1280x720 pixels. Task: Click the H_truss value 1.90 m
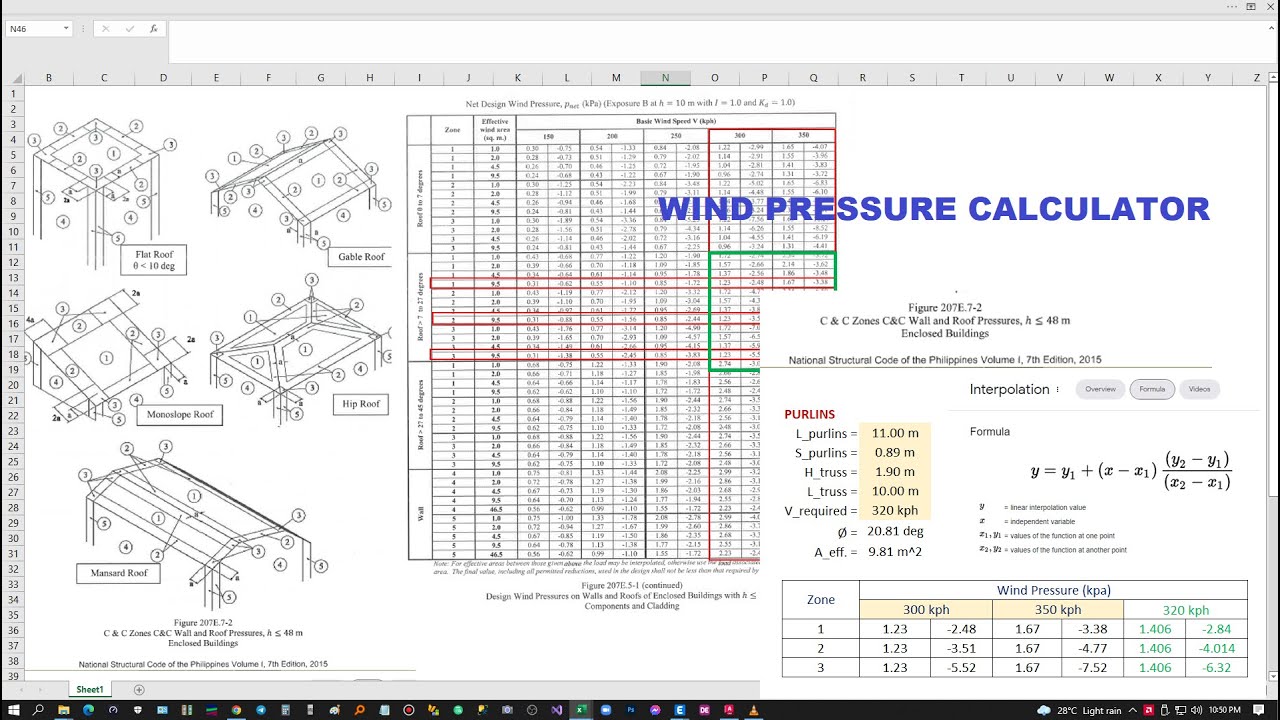tap(895, 472)
